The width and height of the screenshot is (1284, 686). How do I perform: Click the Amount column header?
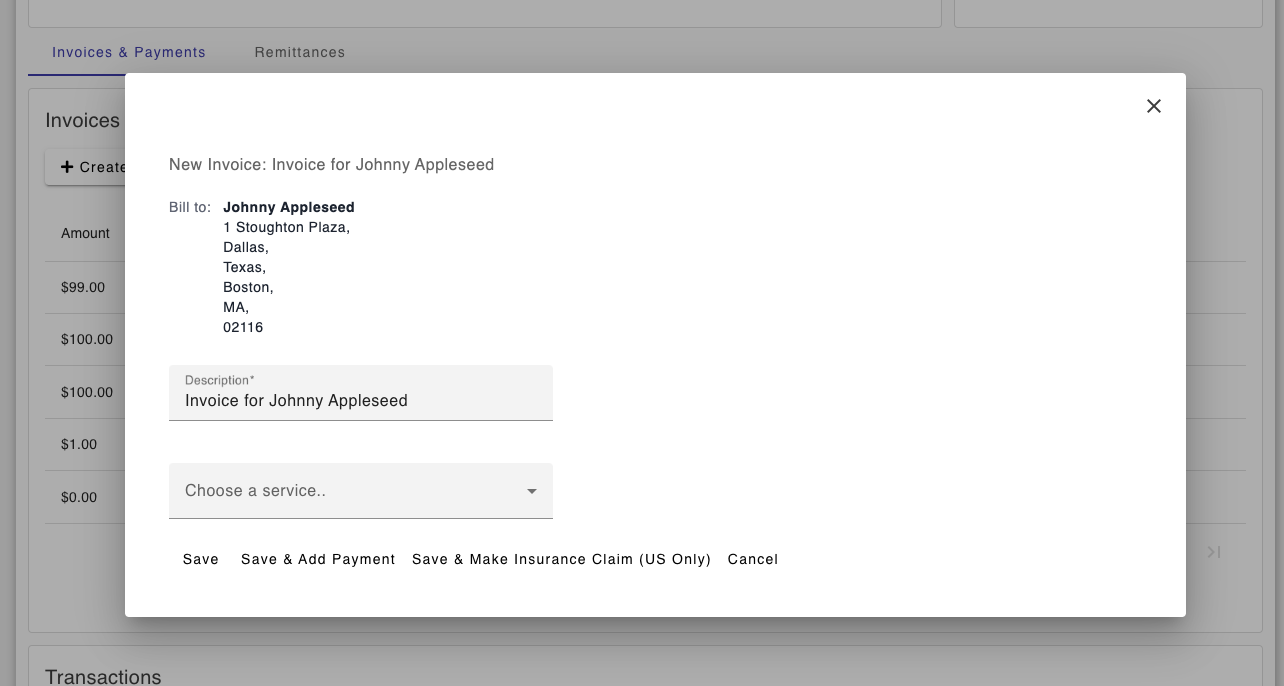click(85, 233)
